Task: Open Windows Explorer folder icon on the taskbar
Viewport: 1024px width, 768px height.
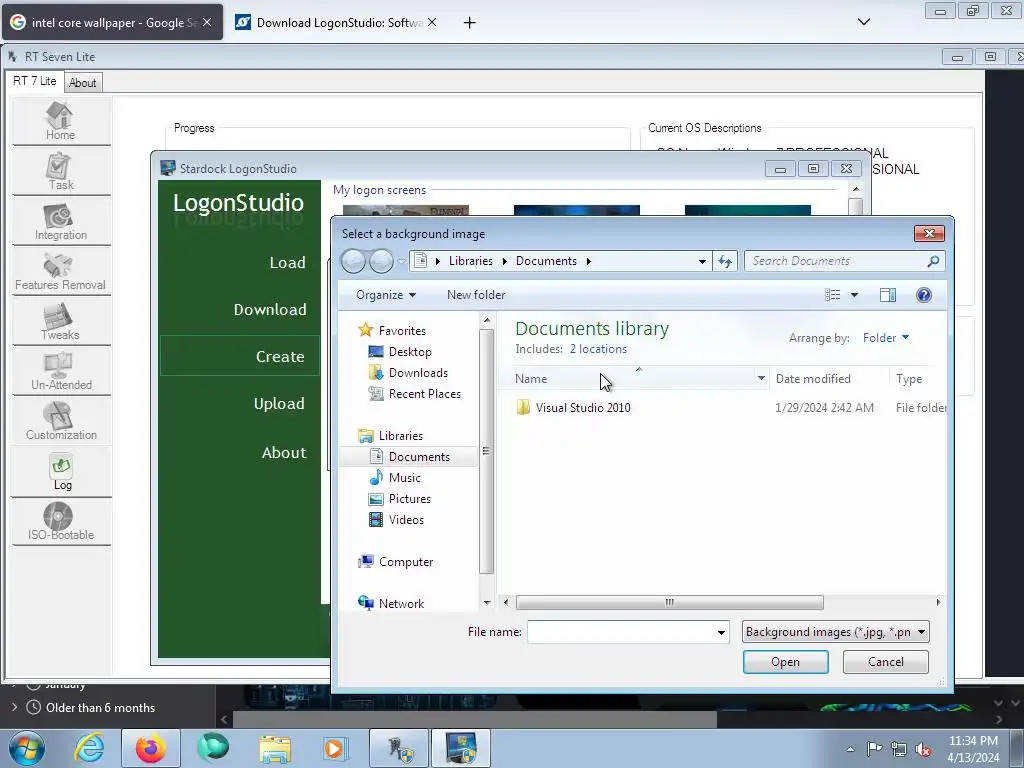Action: [x=275, y=748]
